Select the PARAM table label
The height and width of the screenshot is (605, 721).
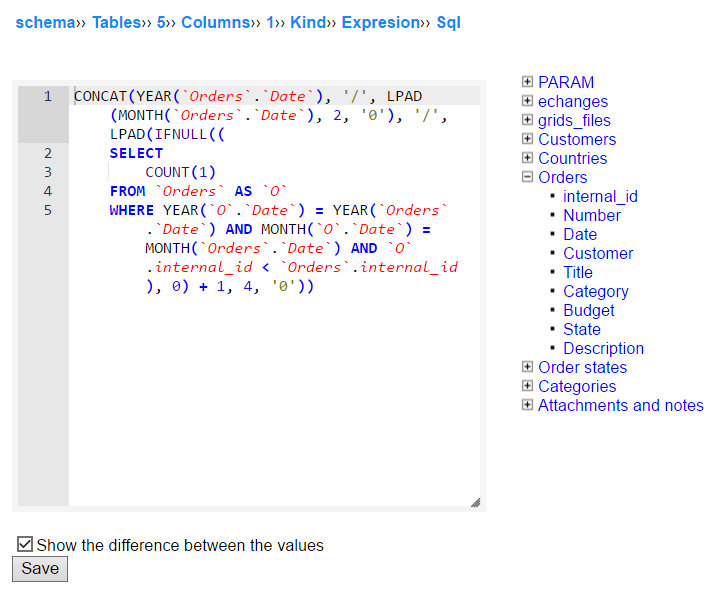[566, 82]
